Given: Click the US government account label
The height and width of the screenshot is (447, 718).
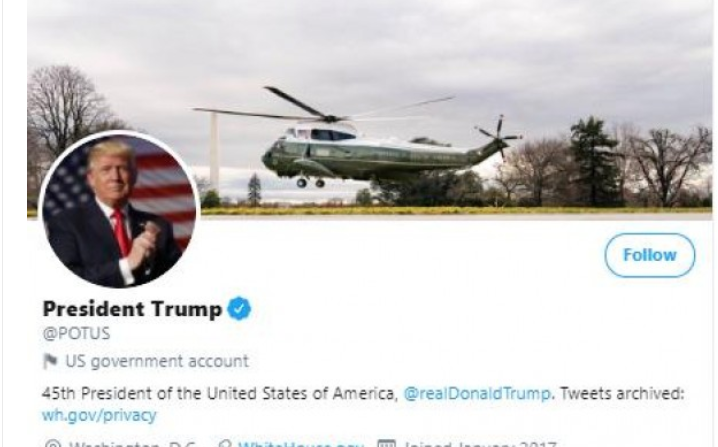Looking at the screenshot, I should coord(157,361).
